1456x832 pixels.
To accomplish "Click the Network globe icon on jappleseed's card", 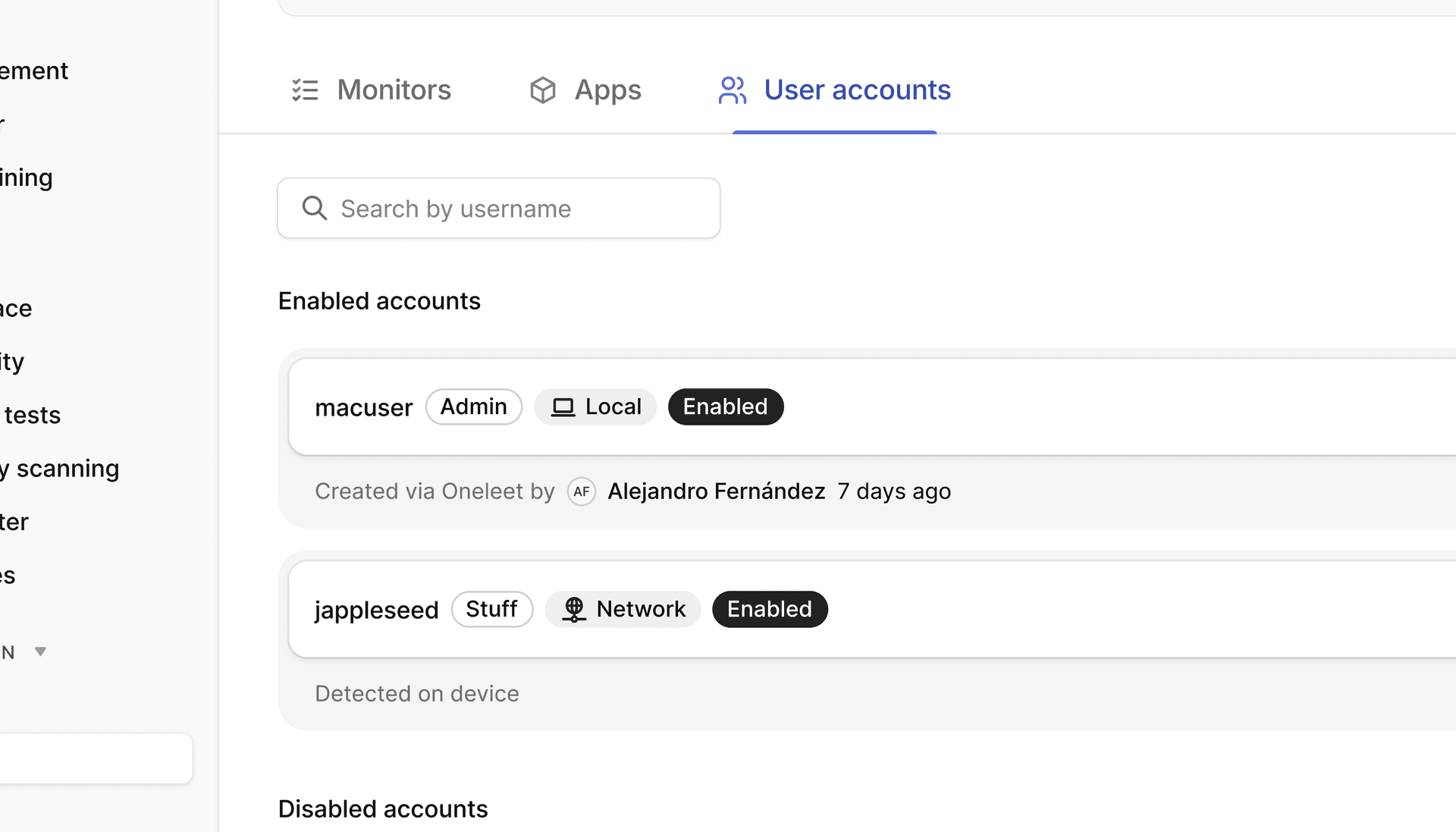I will 573,608.
